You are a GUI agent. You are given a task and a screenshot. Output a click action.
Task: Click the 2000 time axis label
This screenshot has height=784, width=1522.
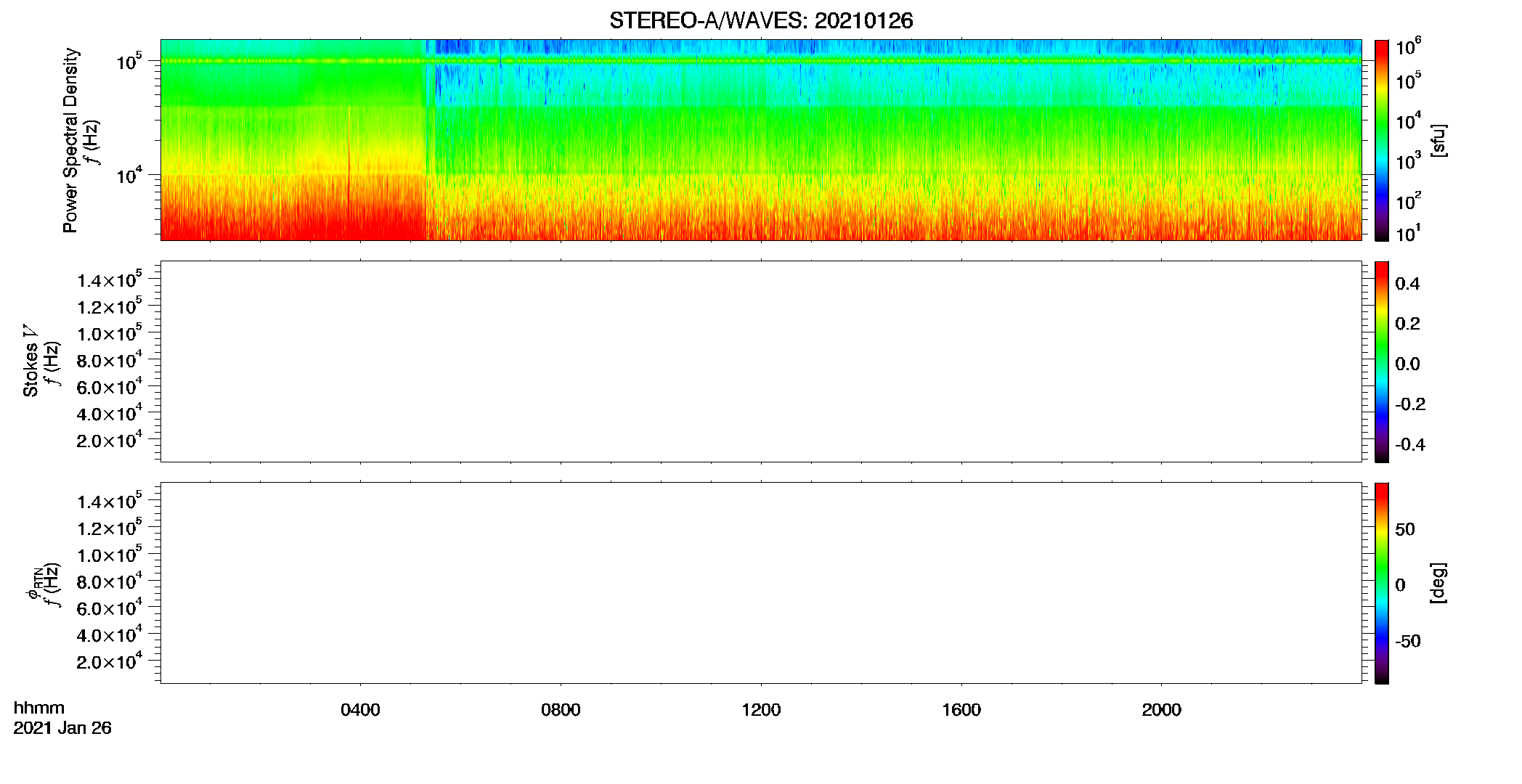click(x=1161, y=710)
